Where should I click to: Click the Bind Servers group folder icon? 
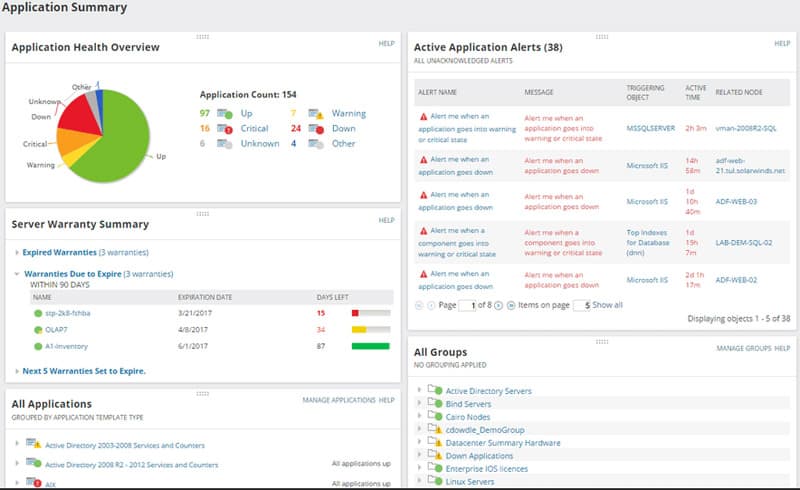tap(434, 403)
